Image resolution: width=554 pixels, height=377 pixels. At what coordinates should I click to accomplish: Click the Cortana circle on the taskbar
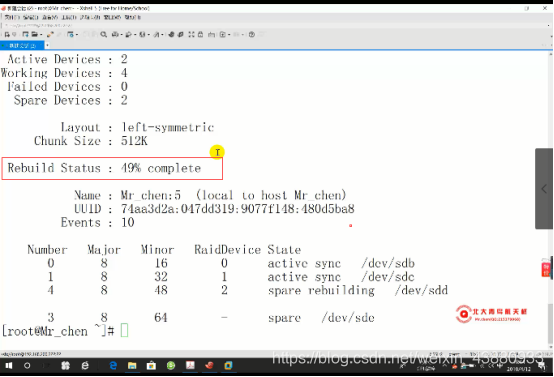coord(27,365)
